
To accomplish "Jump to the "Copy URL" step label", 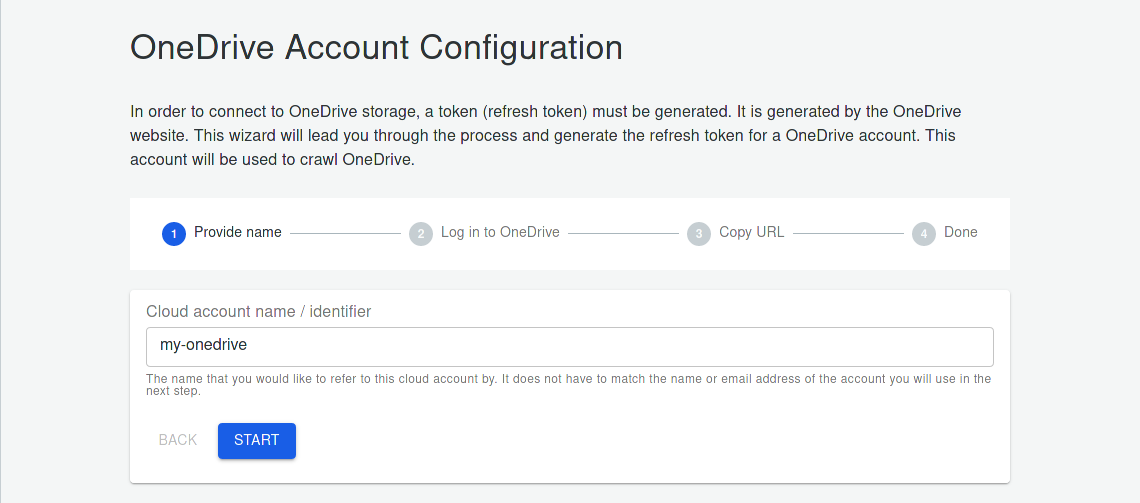I will click(751, 232).
